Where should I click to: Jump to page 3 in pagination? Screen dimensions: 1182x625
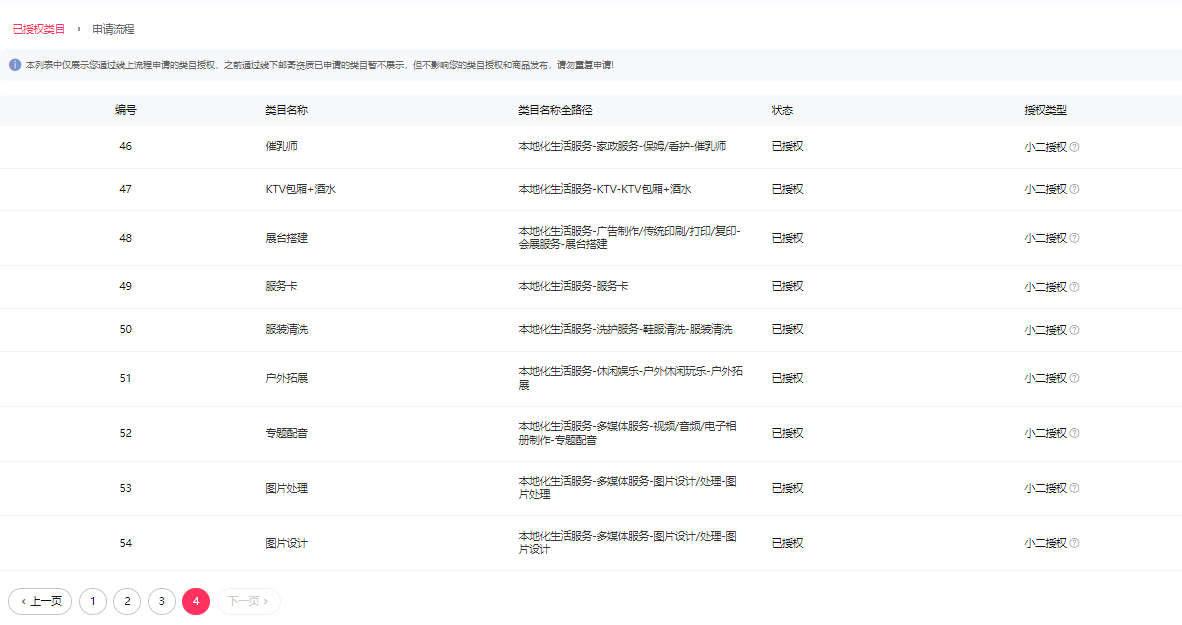tap(162, 601)
